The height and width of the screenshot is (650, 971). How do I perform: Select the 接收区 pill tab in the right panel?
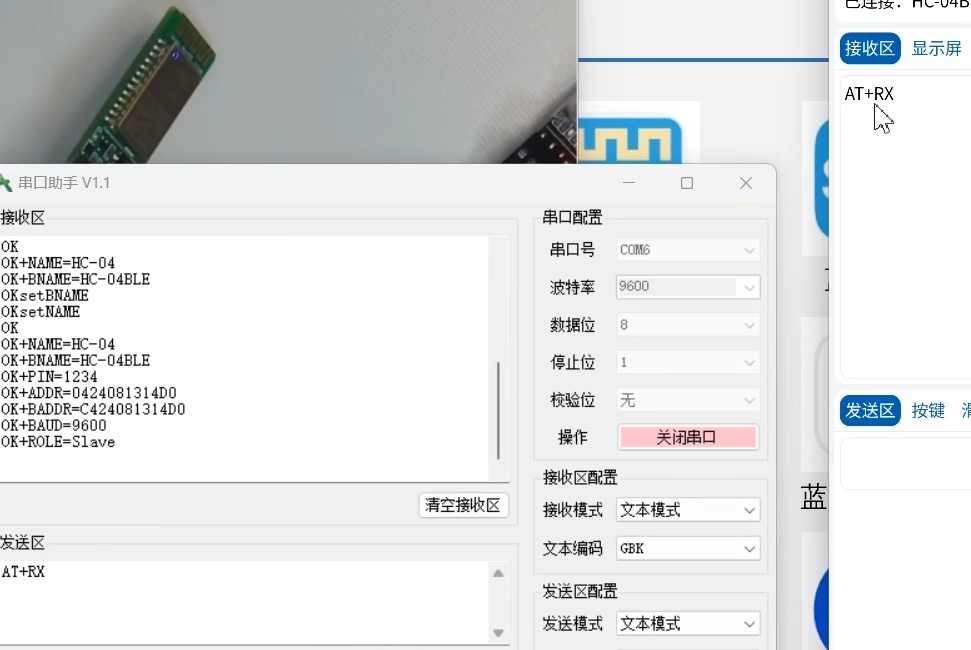(x=869, y=47)
